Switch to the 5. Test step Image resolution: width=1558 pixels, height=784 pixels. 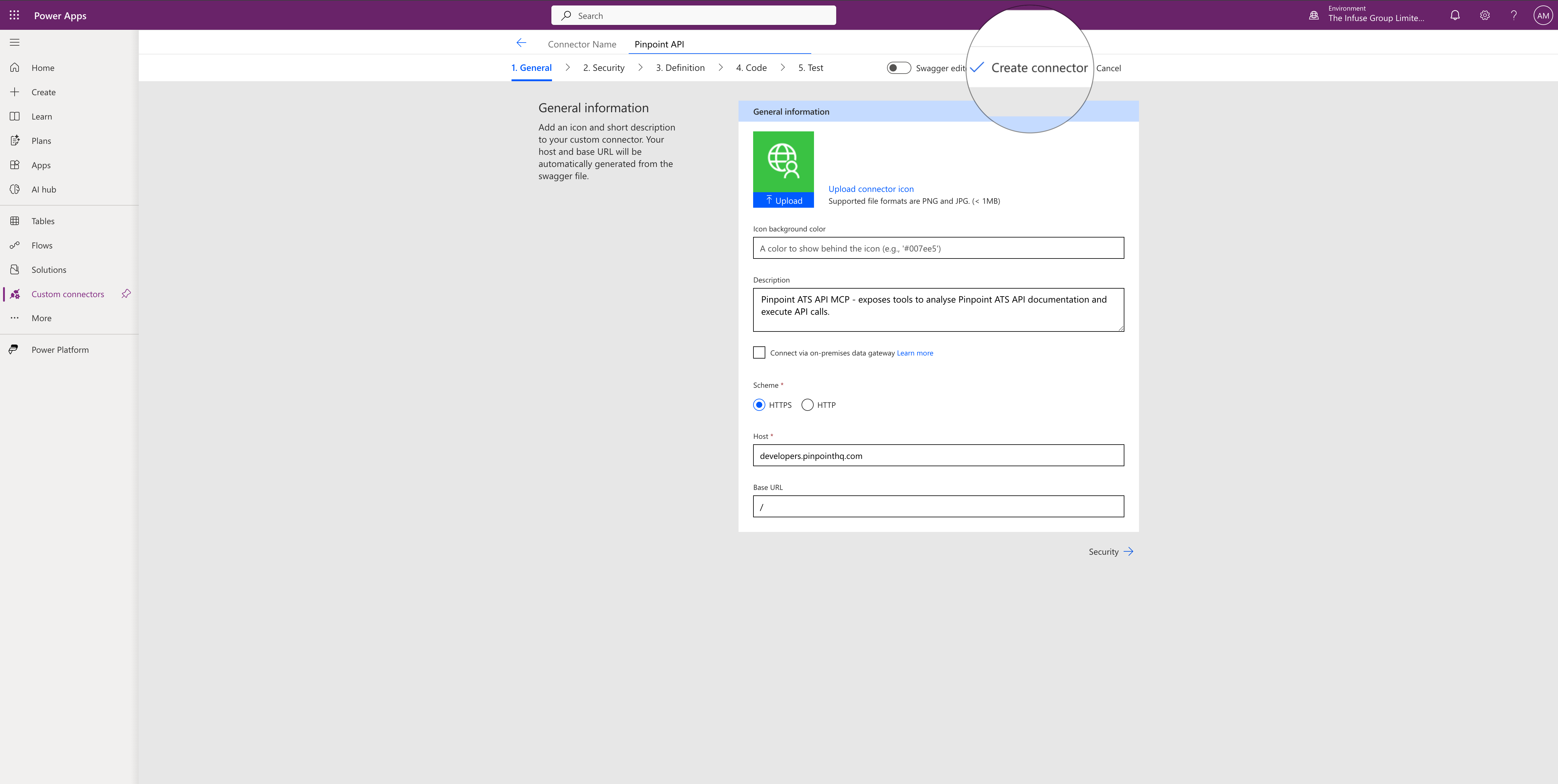click(x=810, y=68)
